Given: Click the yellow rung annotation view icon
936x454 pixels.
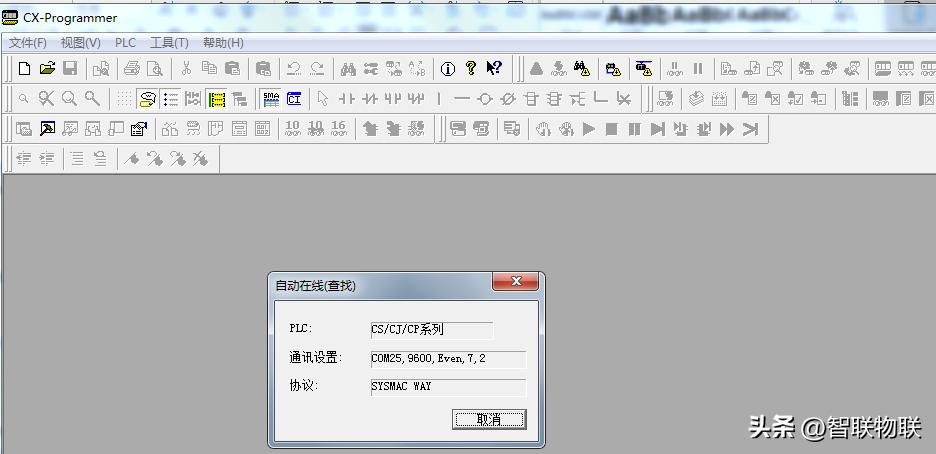Looking at the screenshot, I should click(x=216, y=98).
